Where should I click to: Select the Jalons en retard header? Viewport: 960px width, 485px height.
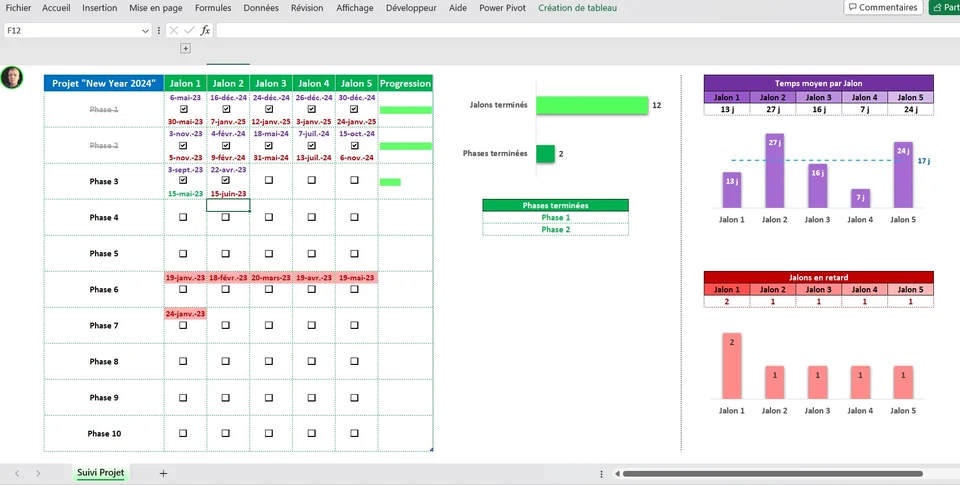coord(819,277)
